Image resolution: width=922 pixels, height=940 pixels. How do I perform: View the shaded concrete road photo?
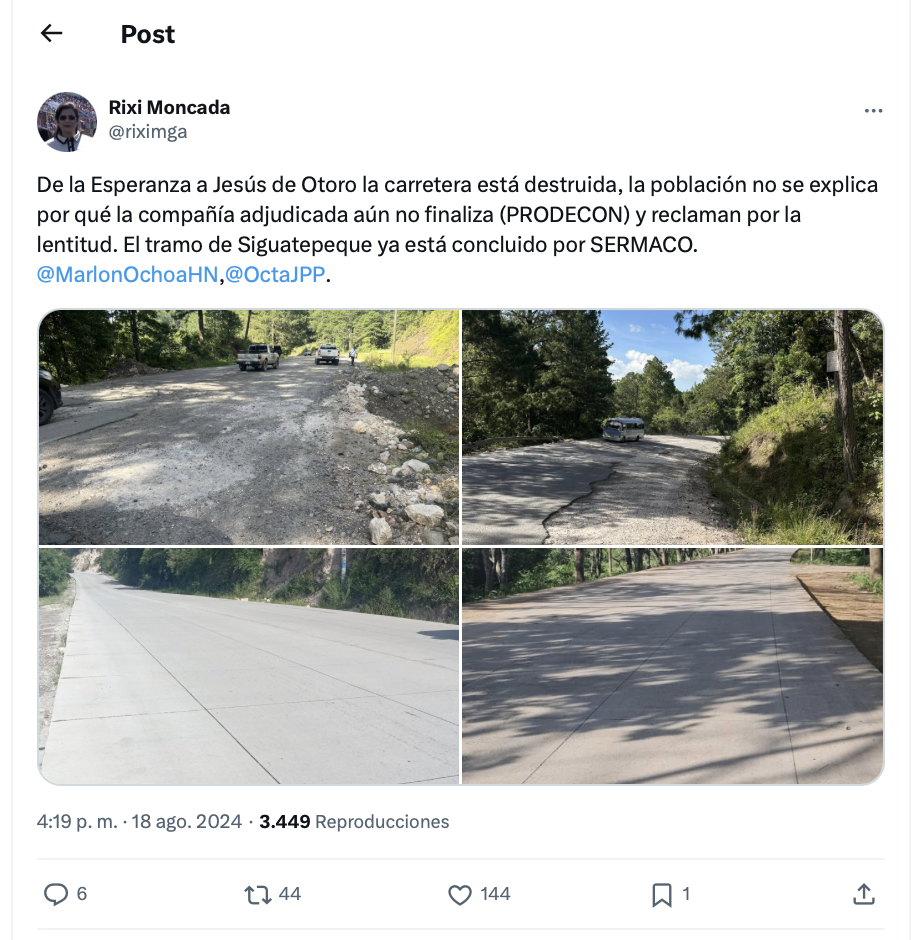[672, 665]
